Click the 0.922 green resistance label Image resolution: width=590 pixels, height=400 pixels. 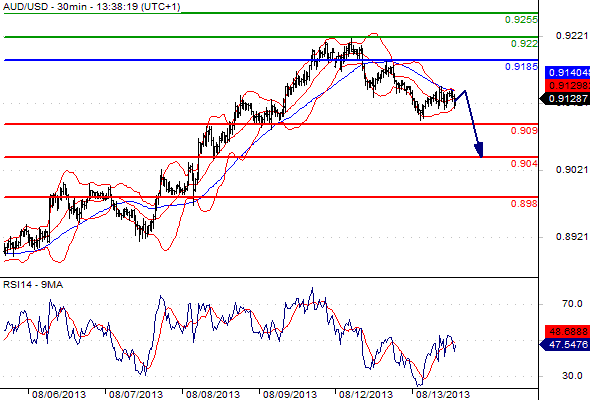coord(524,44)
